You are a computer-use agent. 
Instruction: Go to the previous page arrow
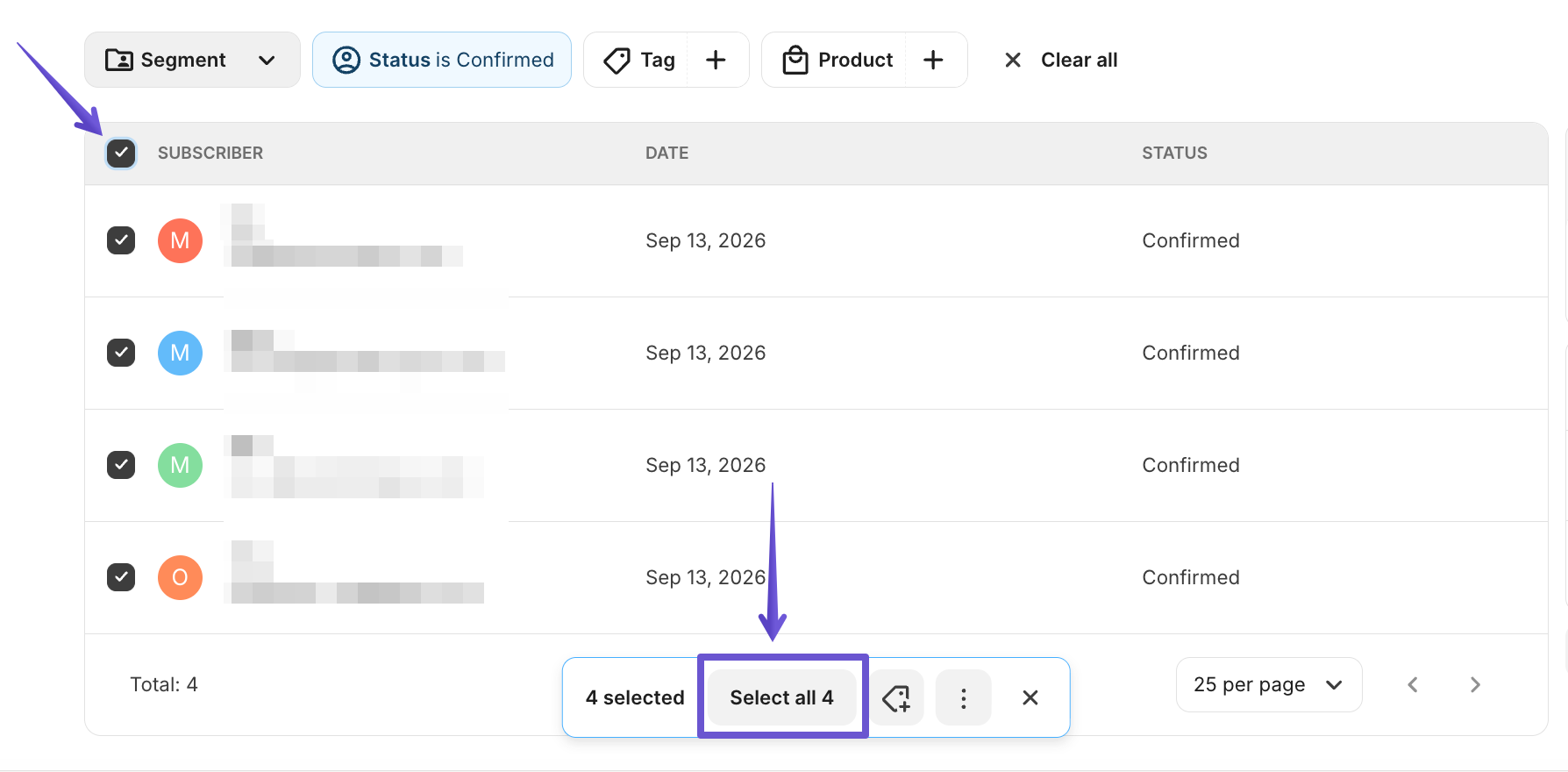click(1413, 684)
